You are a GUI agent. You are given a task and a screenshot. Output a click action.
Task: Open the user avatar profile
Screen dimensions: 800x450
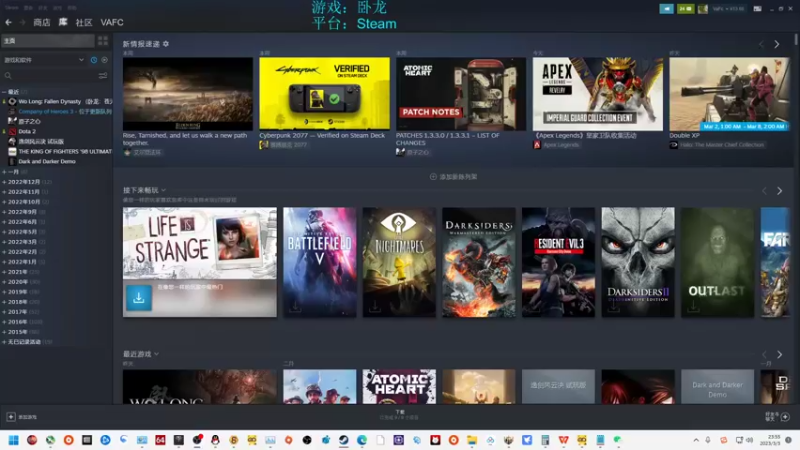coord(703,9)
